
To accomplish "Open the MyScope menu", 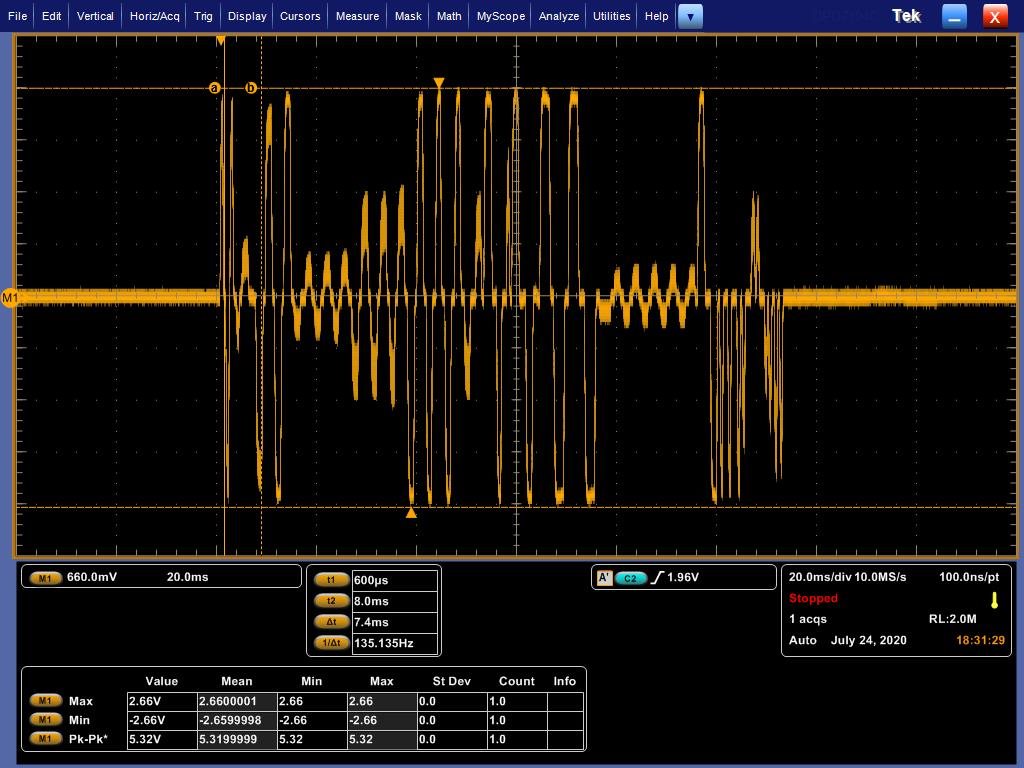I will coord(500,16).
